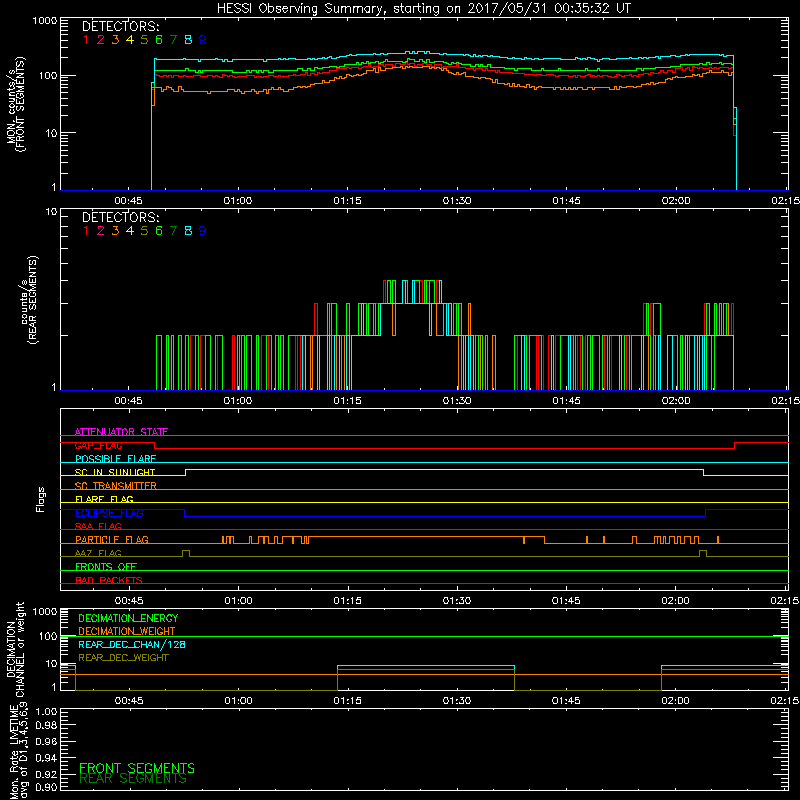Select the DETECTORS label in the rear segments panel
800x800 pixels.
pos(120,218)
